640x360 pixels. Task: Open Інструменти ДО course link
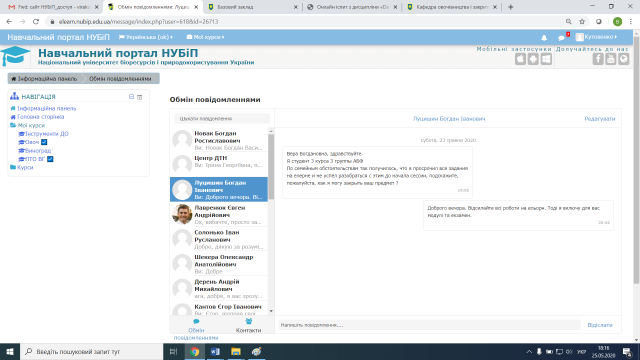pyautogui.click(x=47, y=133)
